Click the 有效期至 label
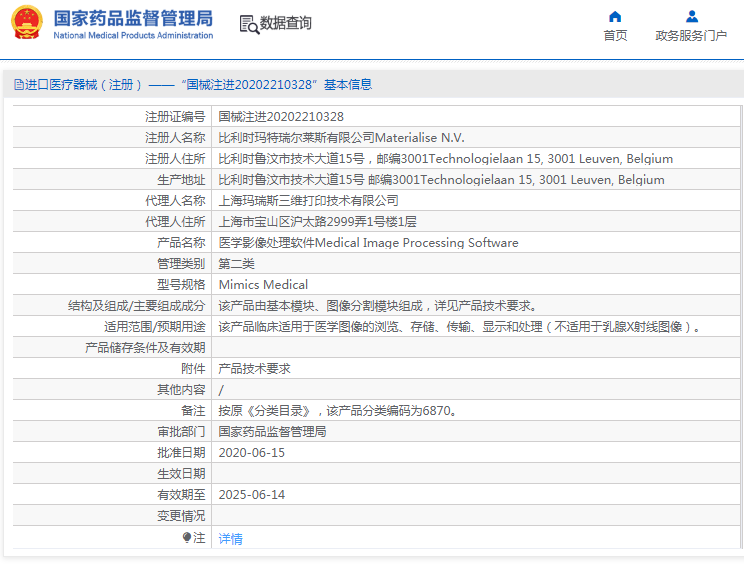The image size is (744, 568). pyautogui.click(x=181, y=494)
